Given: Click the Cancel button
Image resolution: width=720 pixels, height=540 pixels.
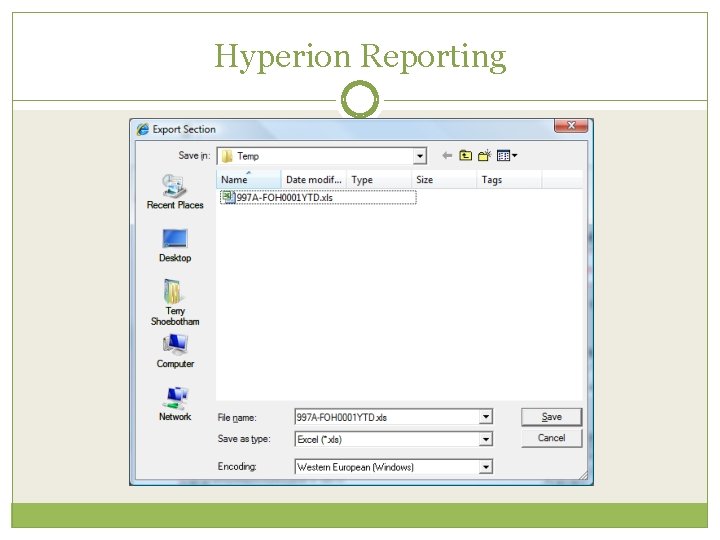Looking at the screenshot, I should click(x=551, y=438).
